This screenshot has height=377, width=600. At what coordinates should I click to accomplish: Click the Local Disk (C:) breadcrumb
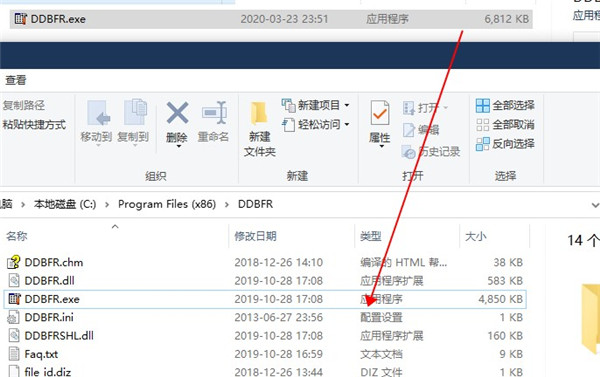pos(65,204)
